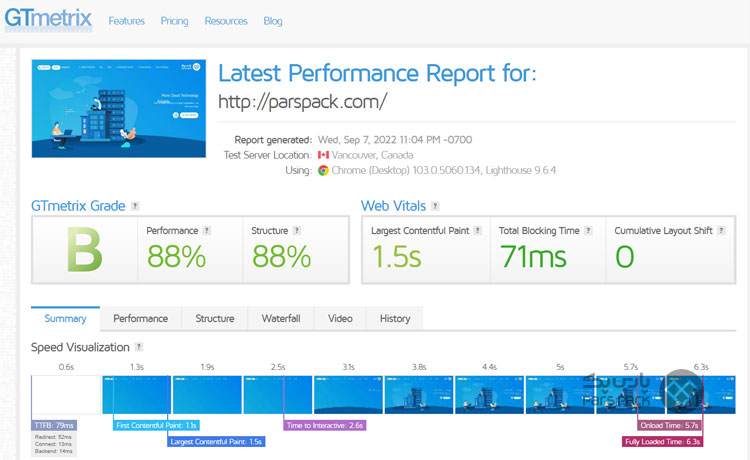Click the 3.8s filmstrip frame
This screenshot has height=460, width=750.
(419, 394)
